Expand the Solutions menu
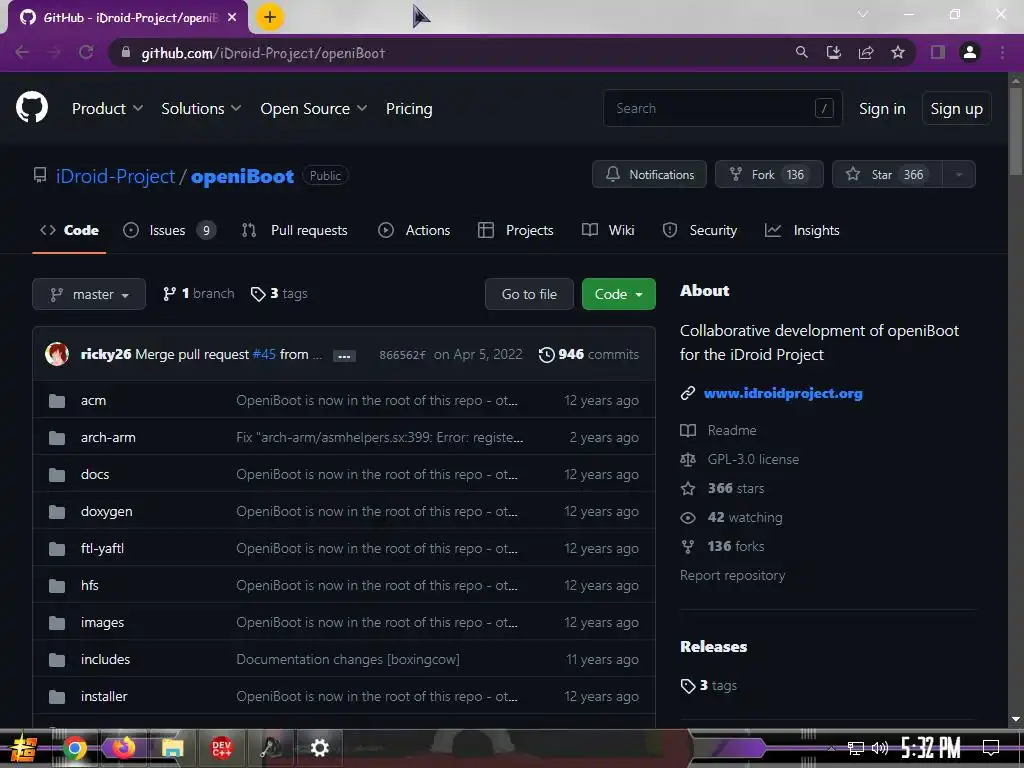The width and height of the screenshot is (1024, 768). [x=201, y=108]
